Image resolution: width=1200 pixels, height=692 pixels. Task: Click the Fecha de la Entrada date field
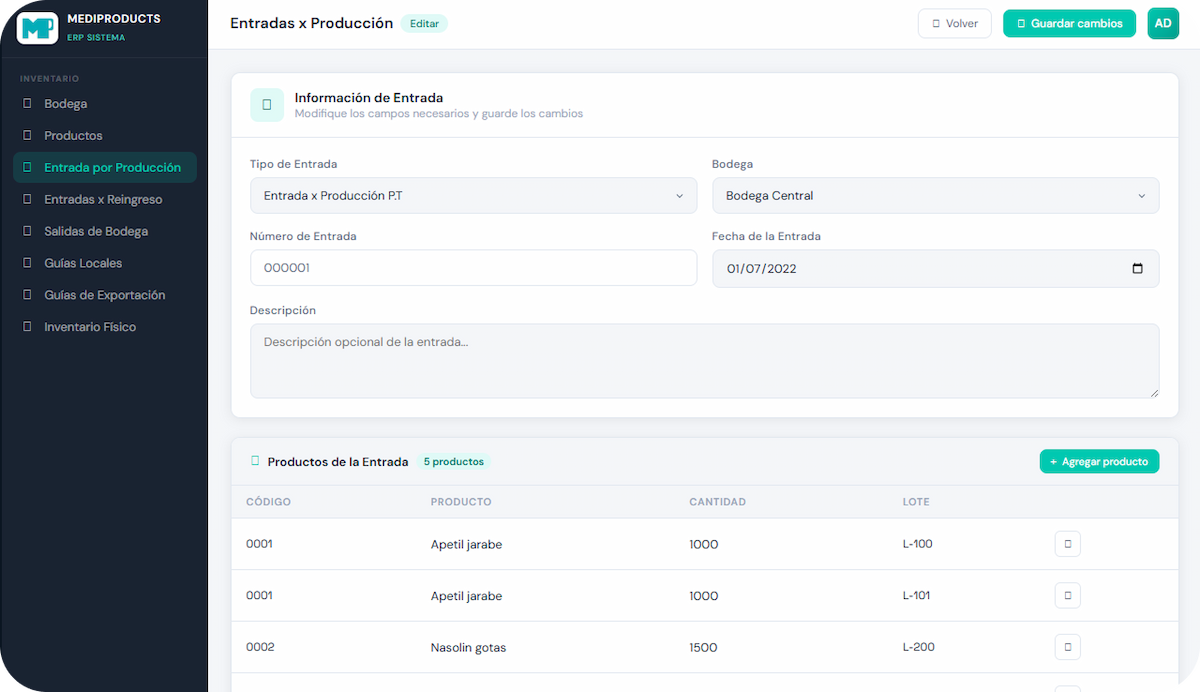click(x=935, y=268)
